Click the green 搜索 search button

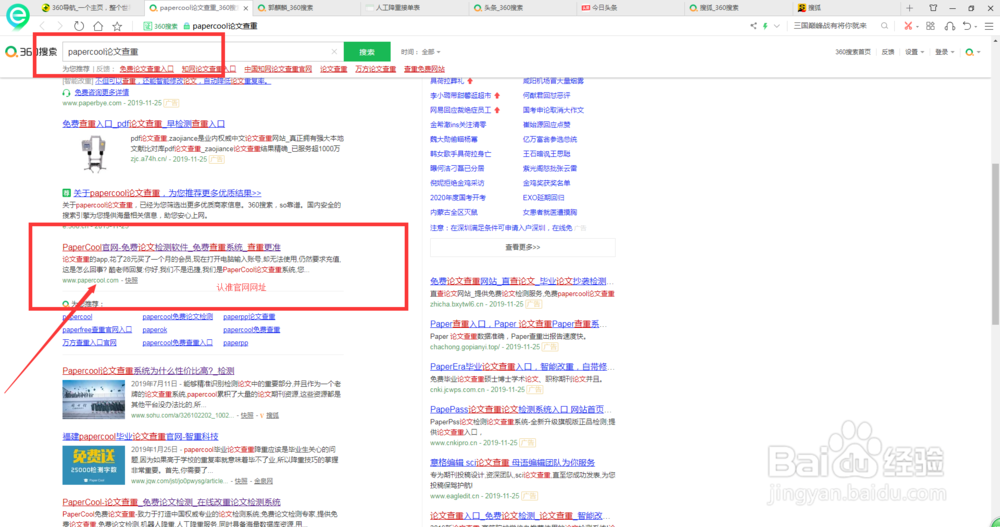[x=367, y=52]
